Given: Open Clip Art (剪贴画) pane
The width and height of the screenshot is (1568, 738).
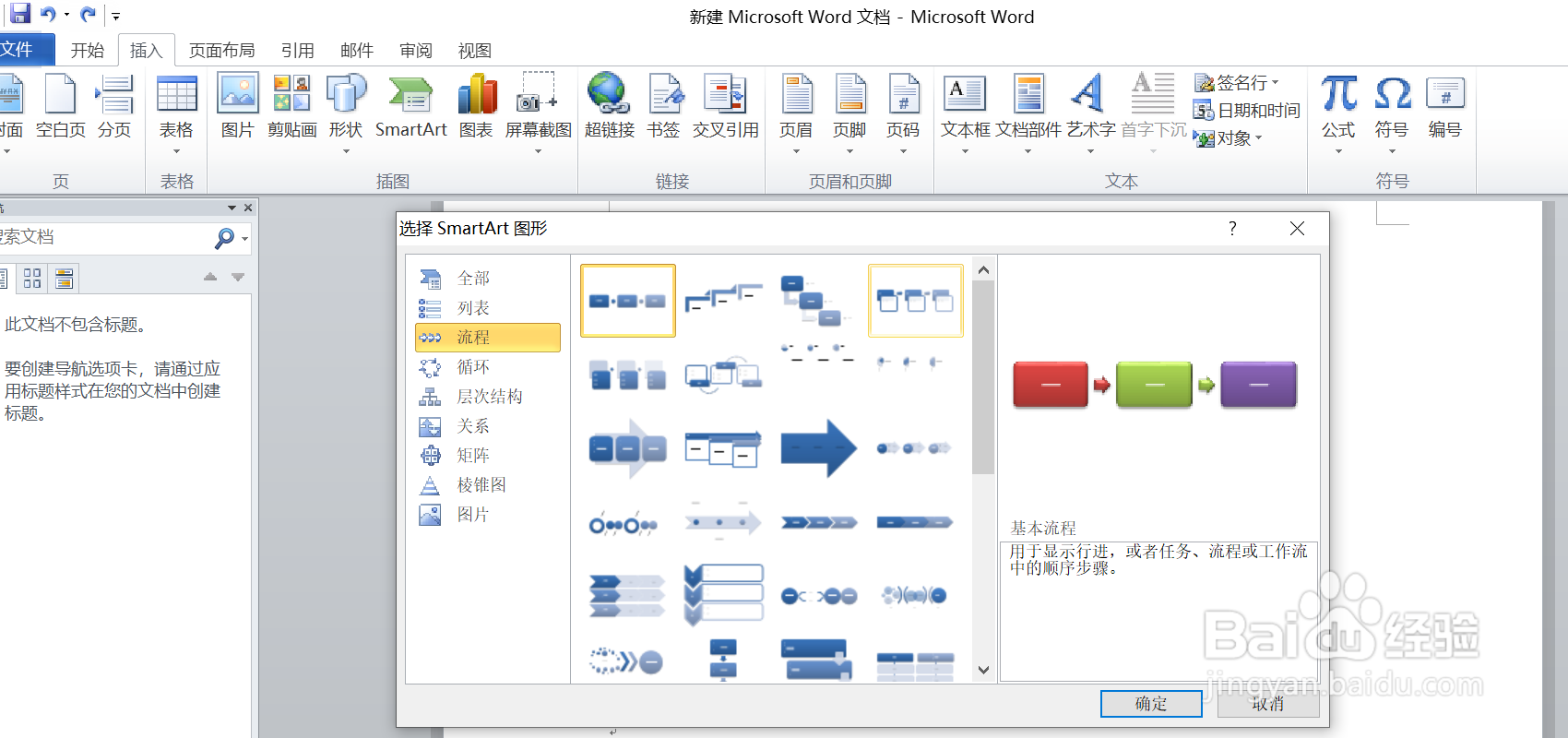Looking at the screenshot, I should (291, 107).
